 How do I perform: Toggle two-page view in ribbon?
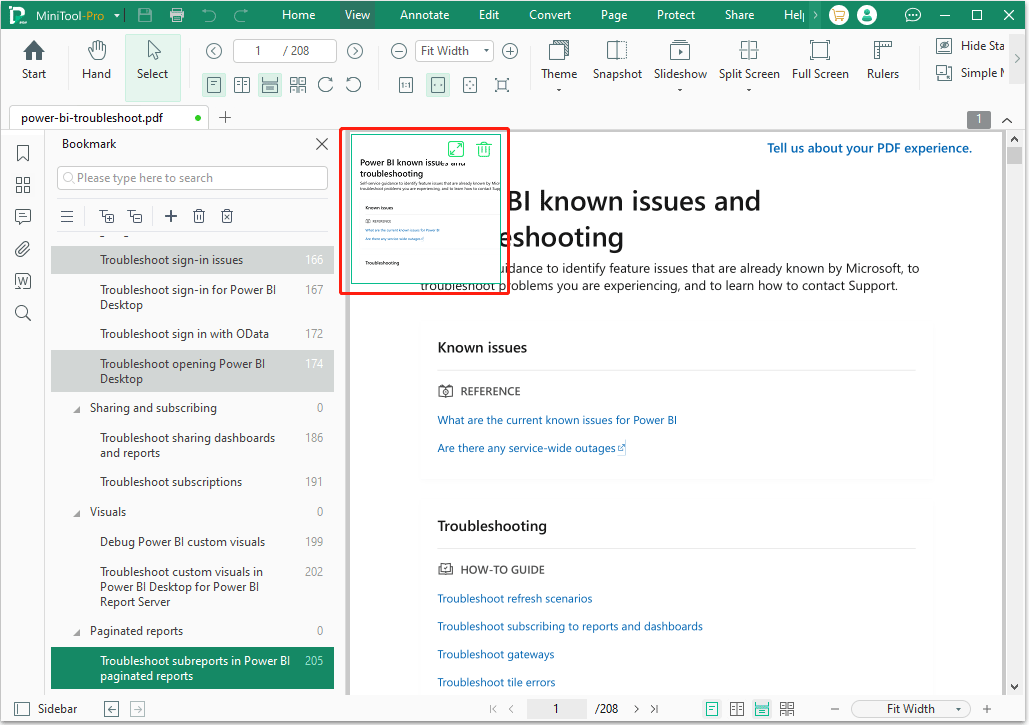[242, 85]
